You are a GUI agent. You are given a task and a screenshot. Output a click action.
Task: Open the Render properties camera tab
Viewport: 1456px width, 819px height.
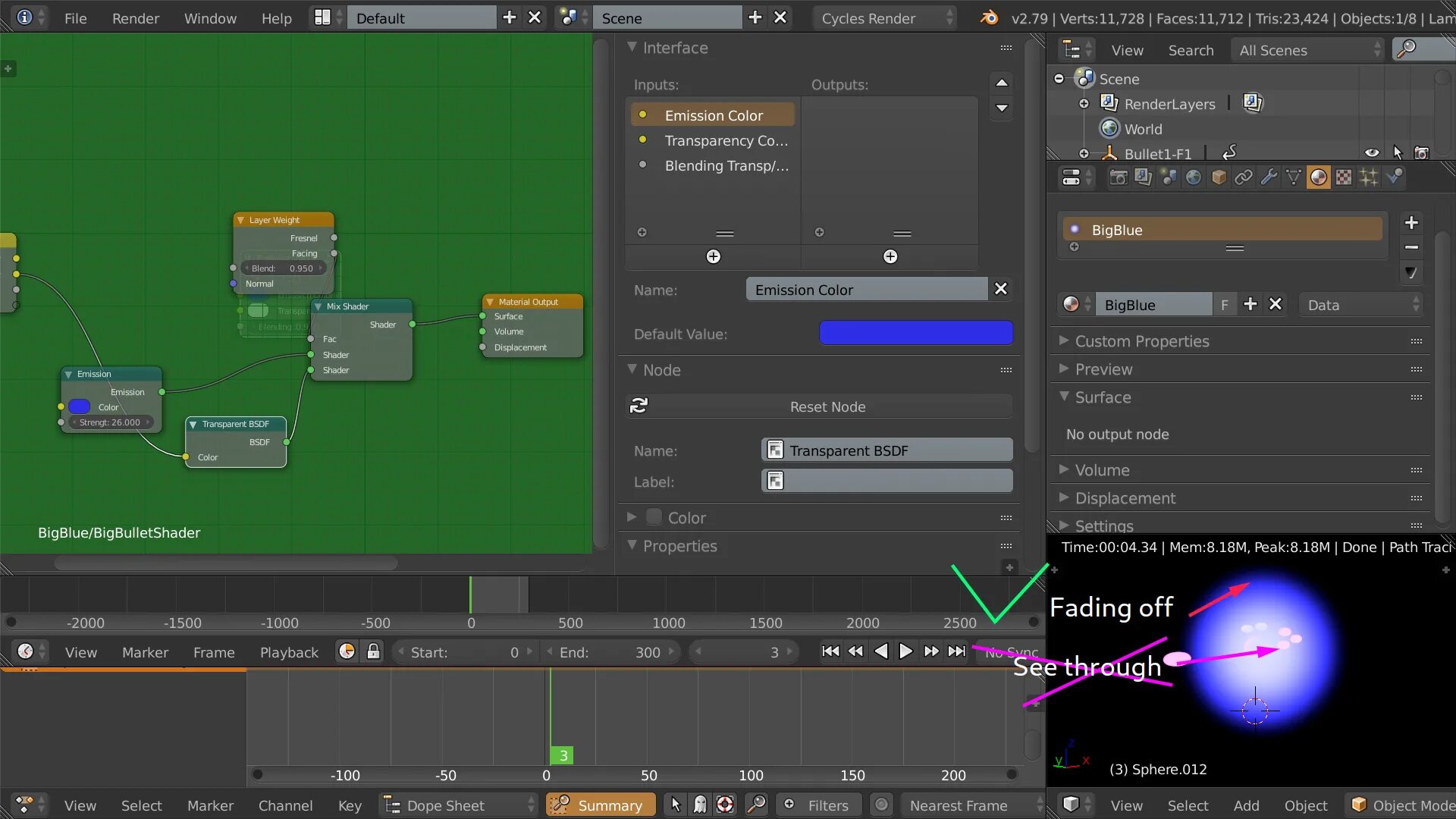[1118, 177]
